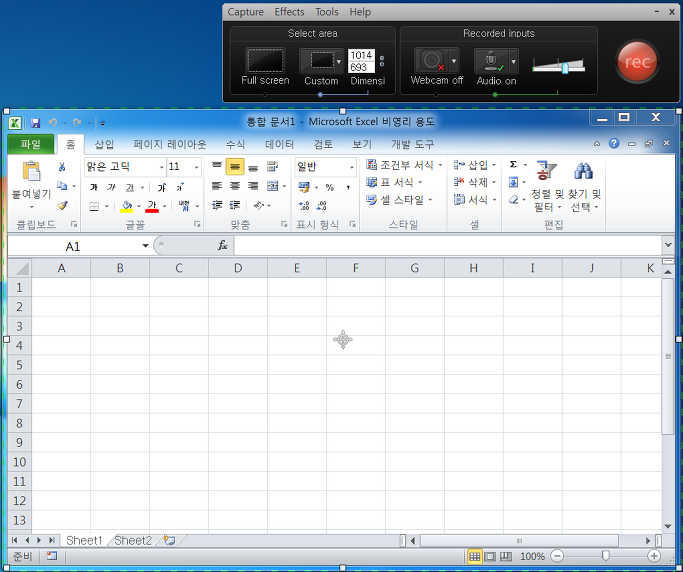This screenshot has height=572, width=683.
Task: Open Sort and Filter (정렬 및 필터)
Action: click(x=546, y=187)
